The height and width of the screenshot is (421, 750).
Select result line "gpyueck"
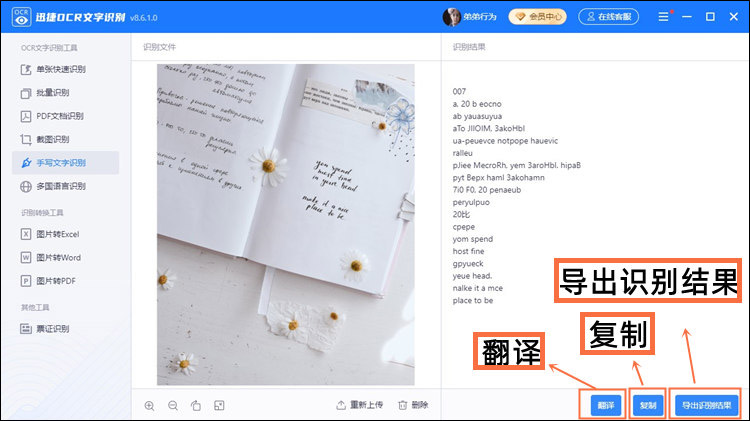[x=468, y=264]
